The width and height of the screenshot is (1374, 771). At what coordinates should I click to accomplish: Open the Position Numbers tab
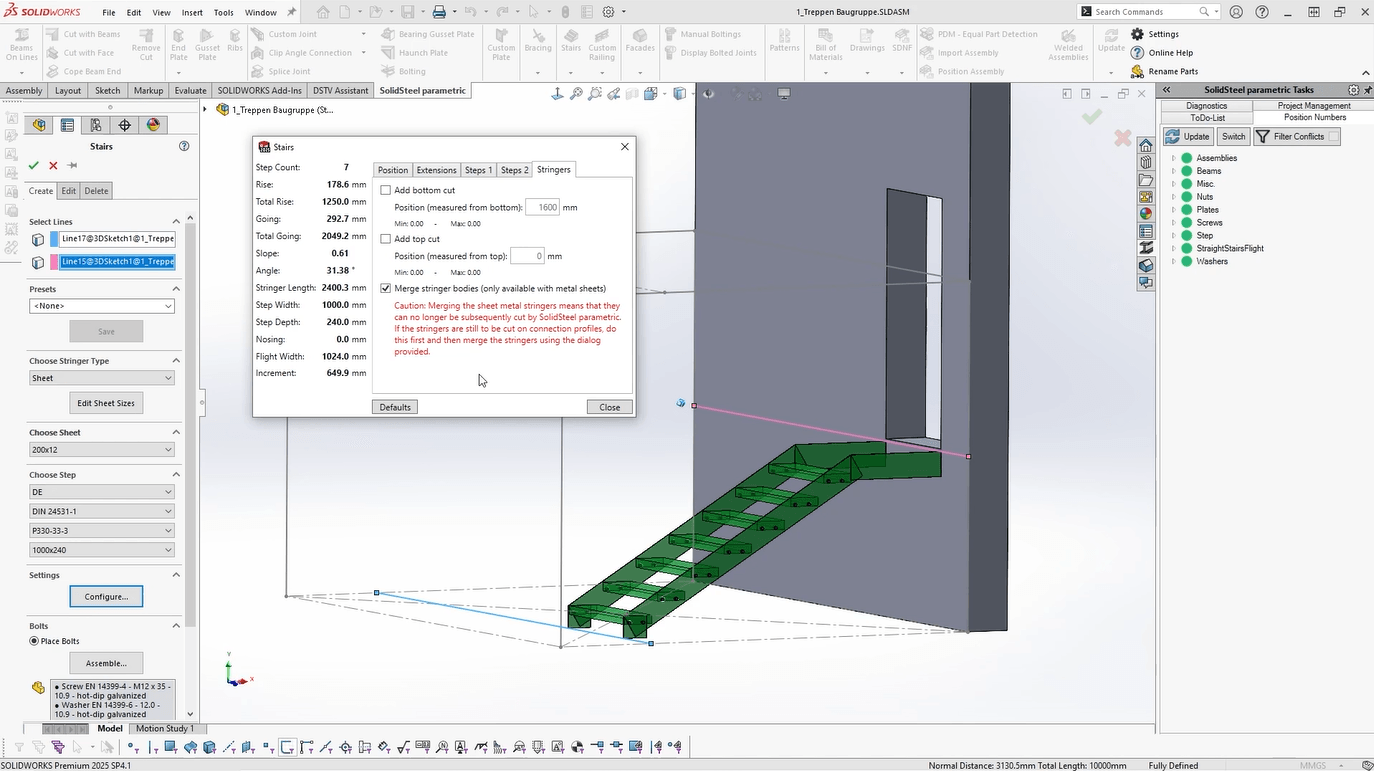pyautogui.click(x=1314, y=117)
